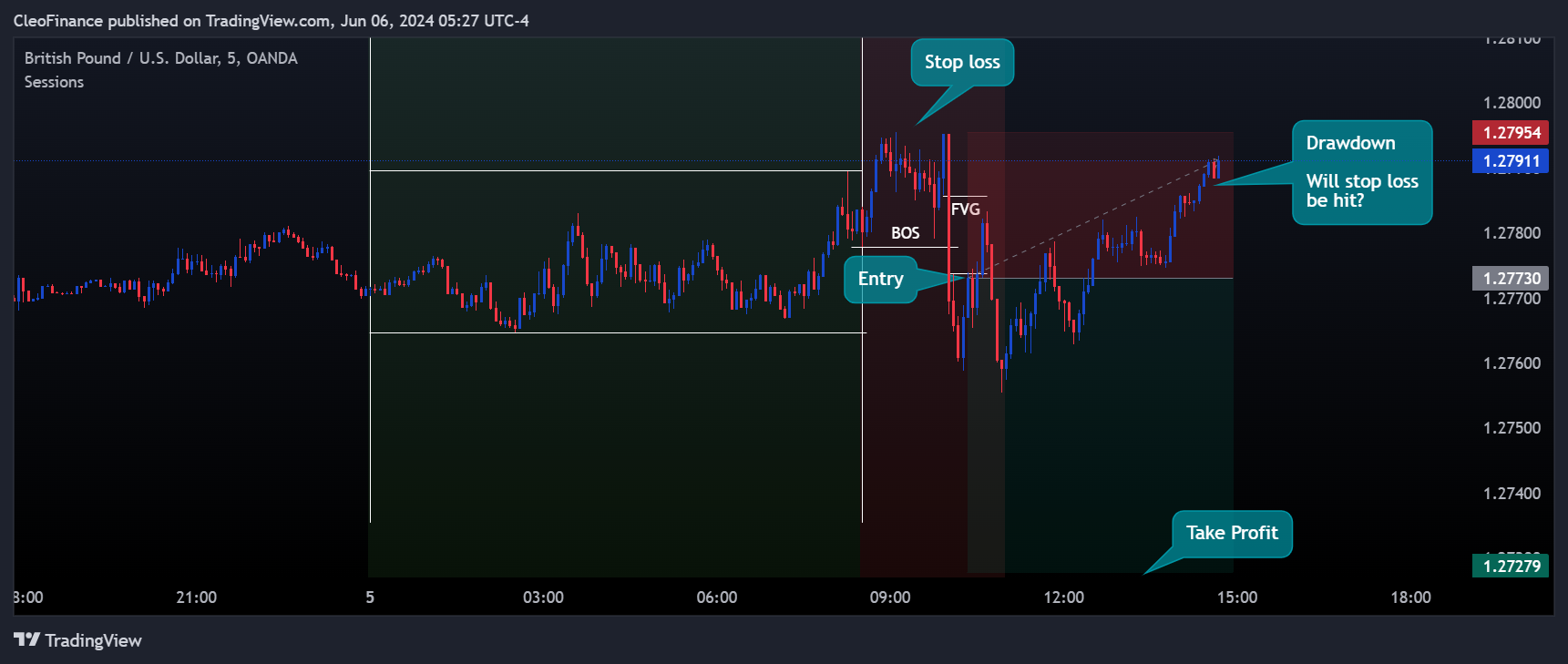Click the 1.27600 price axis value
The height and width of the screenshot is (664, 1568).
(1512, 363)
